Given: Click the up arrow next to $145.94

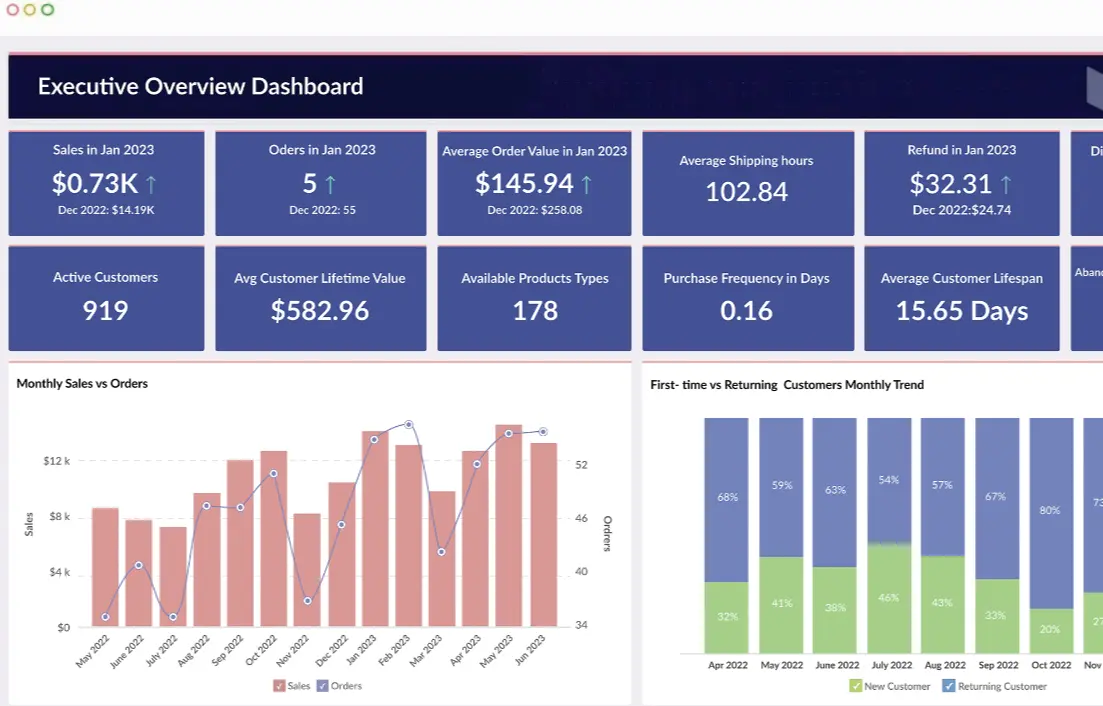Looking at the screenshot, I should pos(588,184).
